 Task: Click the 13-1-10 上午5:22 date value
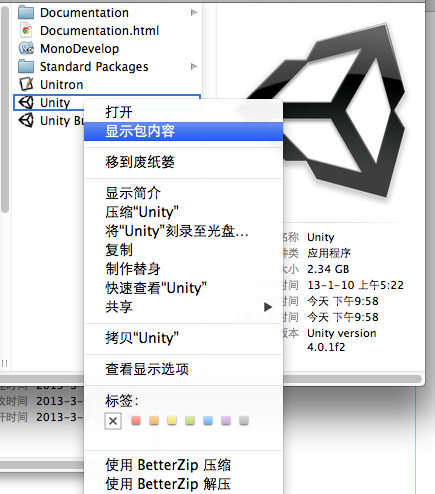point(355,285)
